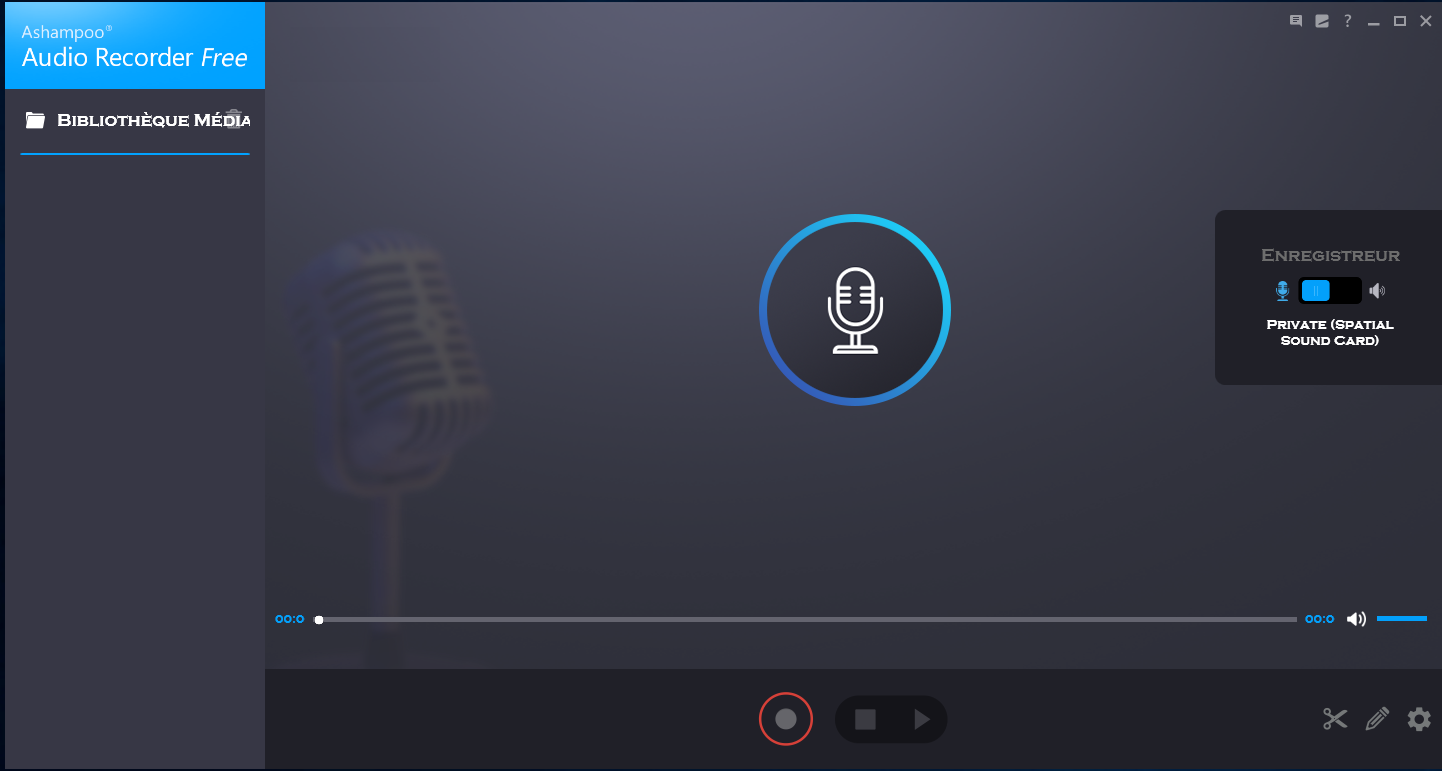1442x771 pixels.
Task: Select microphone source icon in Enregistreur
Action: 1282,291
